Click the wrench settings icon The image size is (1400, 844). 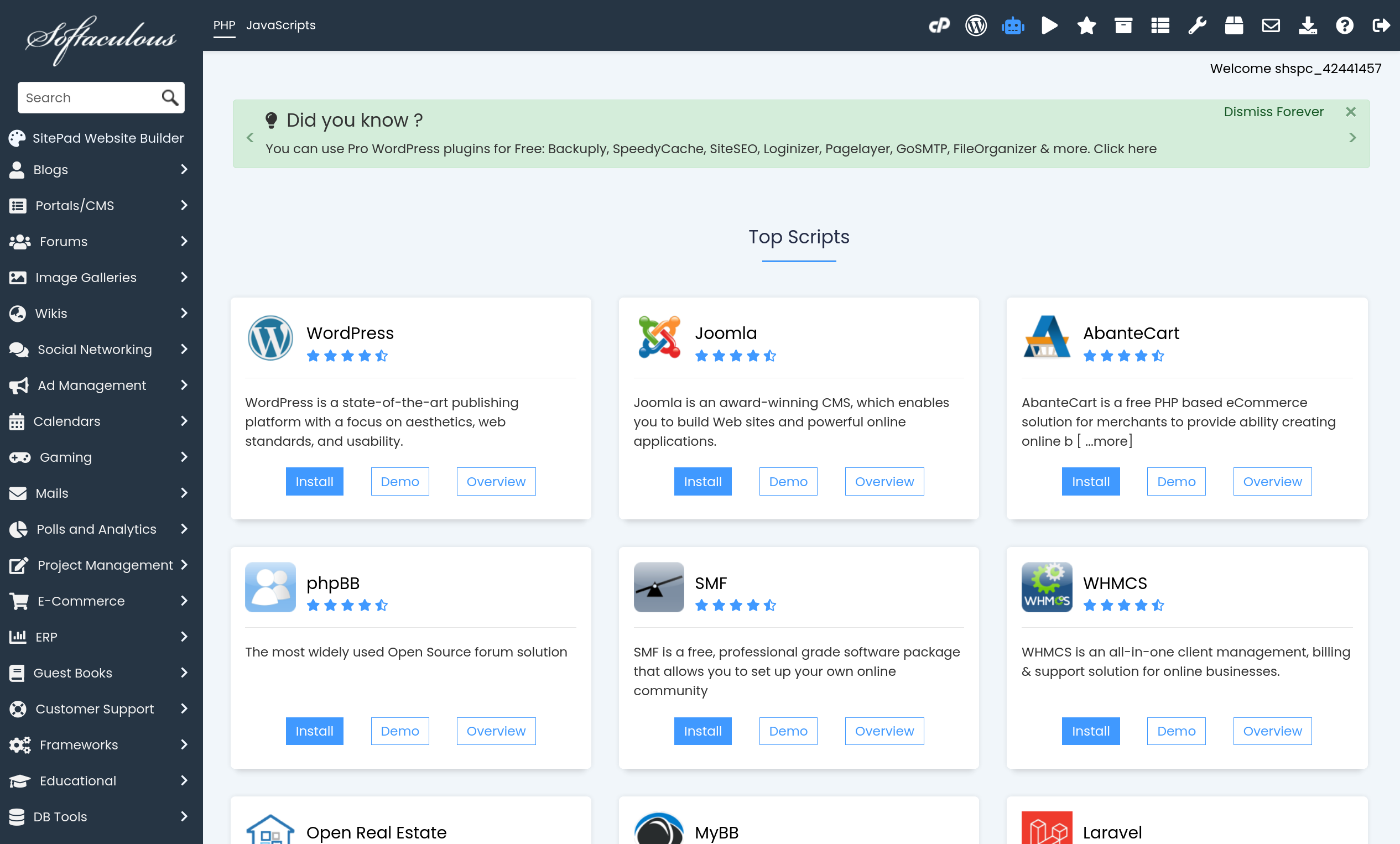click(1197, 25)
